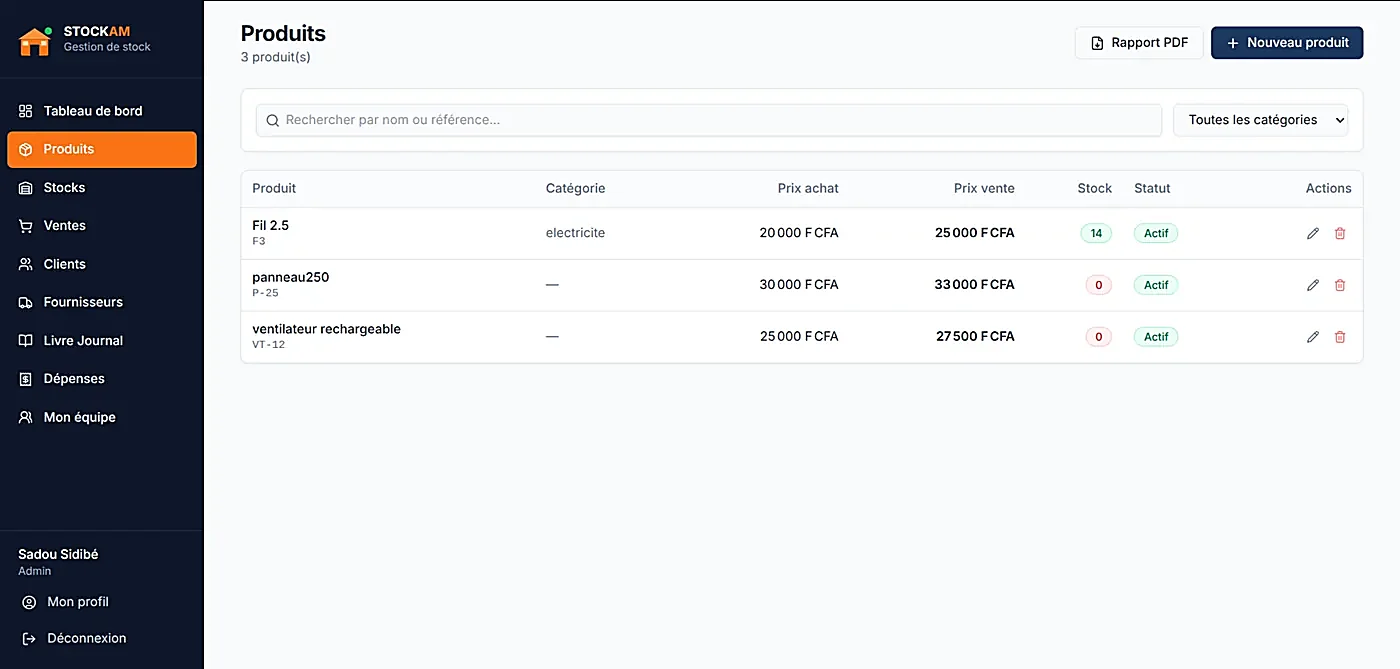The height and width of the screenshot is (669, 1400).
Task: Click the Fournisseurs truck icon
Action: pos(26,302)
